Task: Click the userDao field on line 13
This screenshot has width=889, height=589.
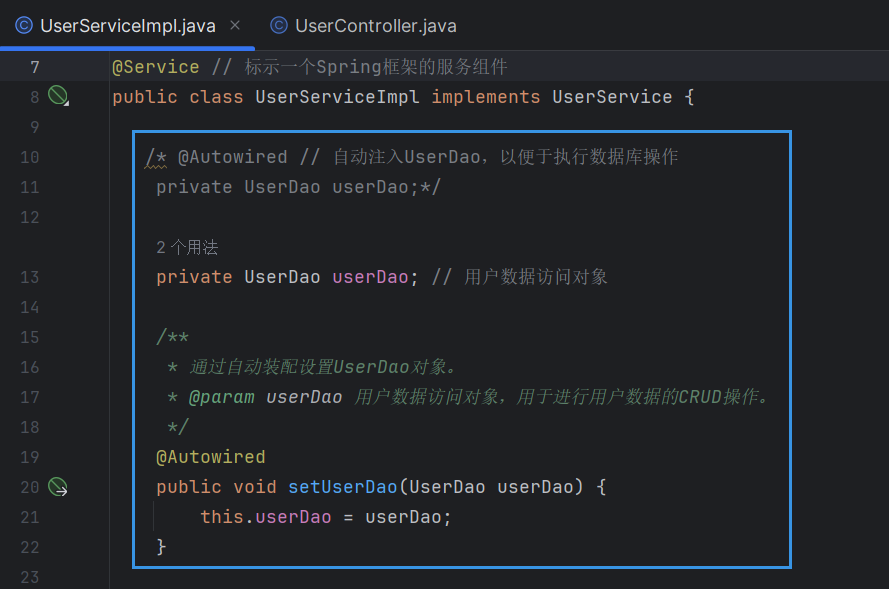Action: 370,277
